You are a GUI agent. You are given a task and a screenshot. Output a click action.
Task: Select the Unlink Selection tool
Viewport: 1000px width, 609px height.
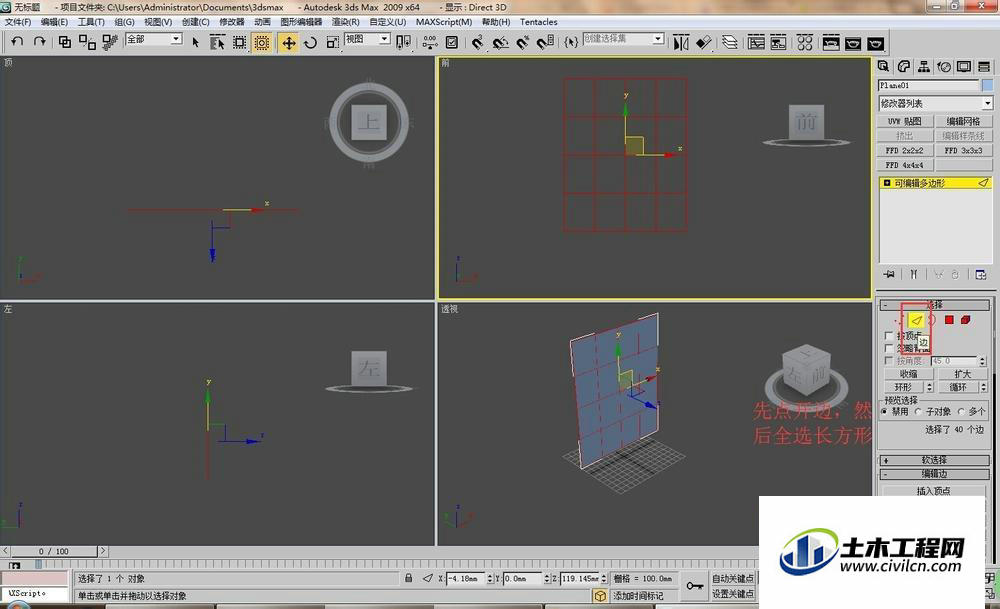(x=87, y=42)
